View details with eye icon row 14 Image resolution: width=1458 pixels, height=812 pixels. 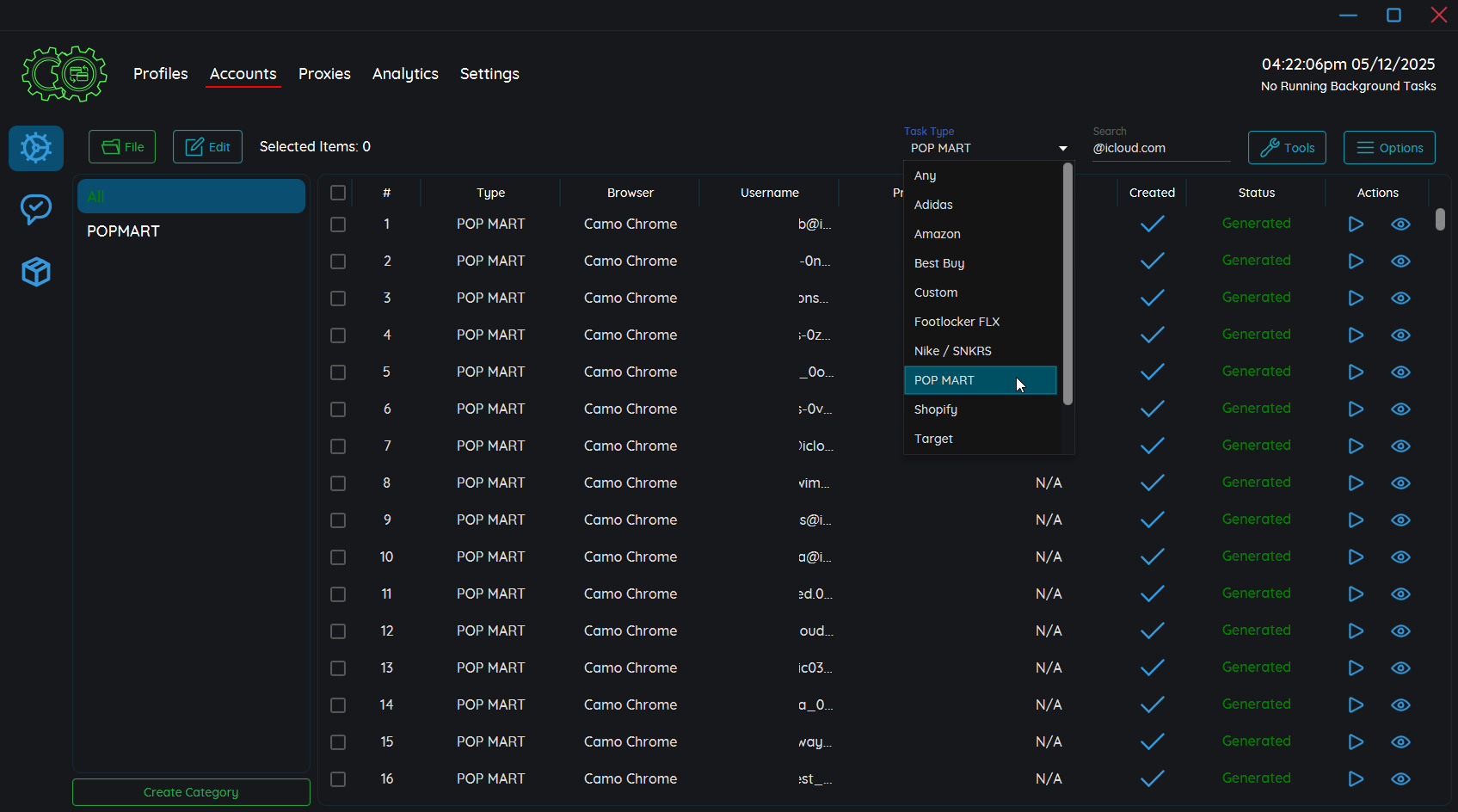coord(1400,705)
